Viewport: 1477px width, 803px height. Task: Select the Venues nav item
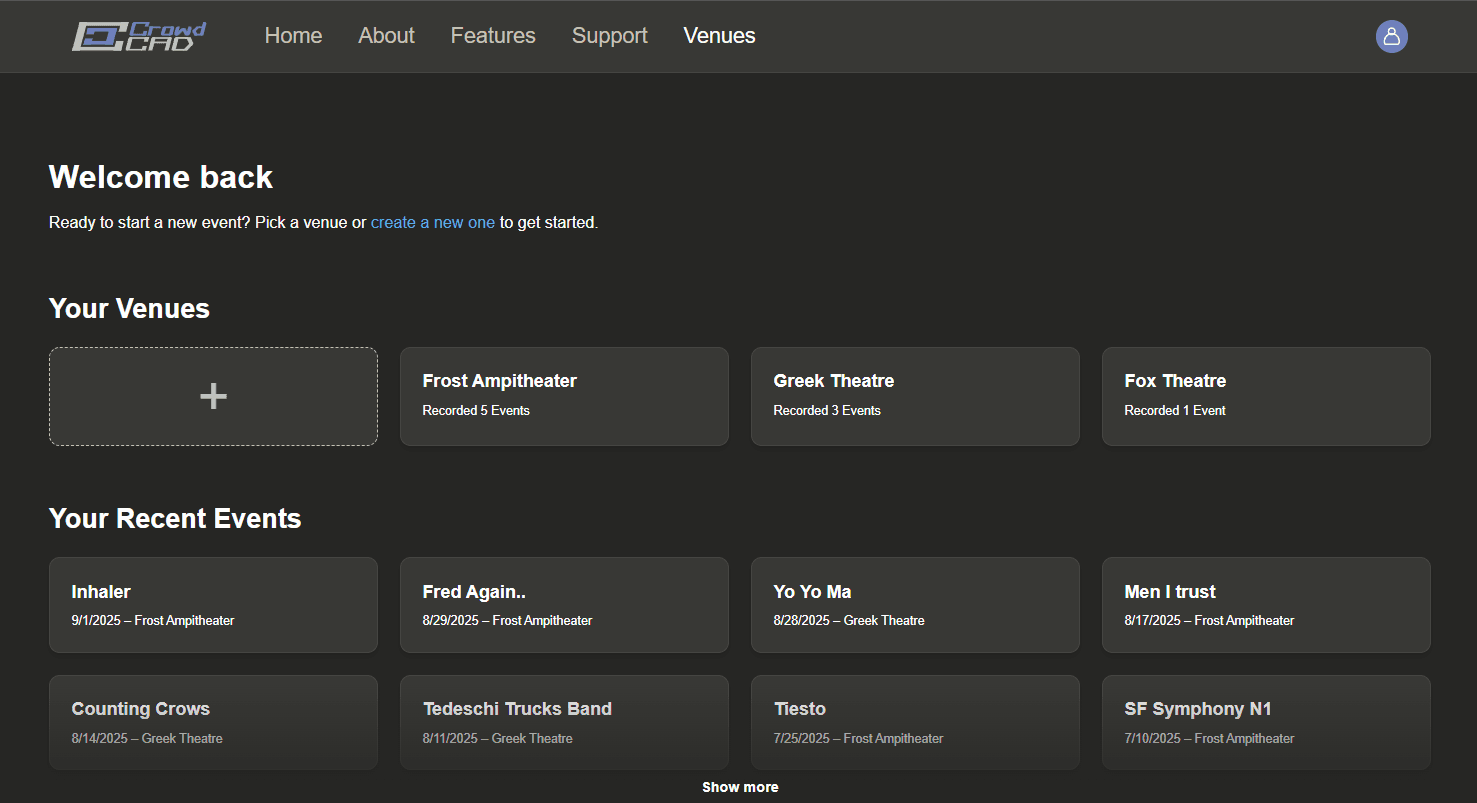click(719, 36)
